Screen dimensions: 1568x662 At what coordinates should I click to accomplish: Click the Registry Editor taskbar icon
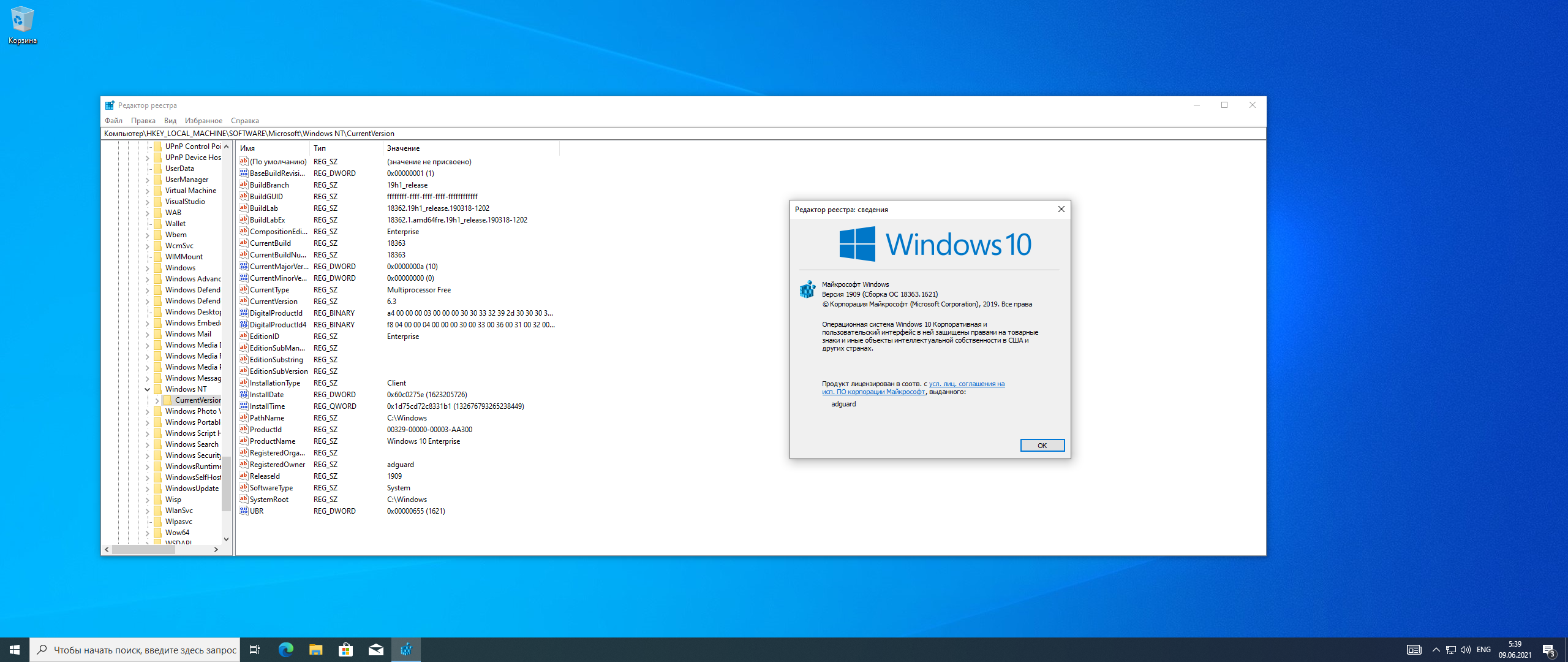(406, 650)
